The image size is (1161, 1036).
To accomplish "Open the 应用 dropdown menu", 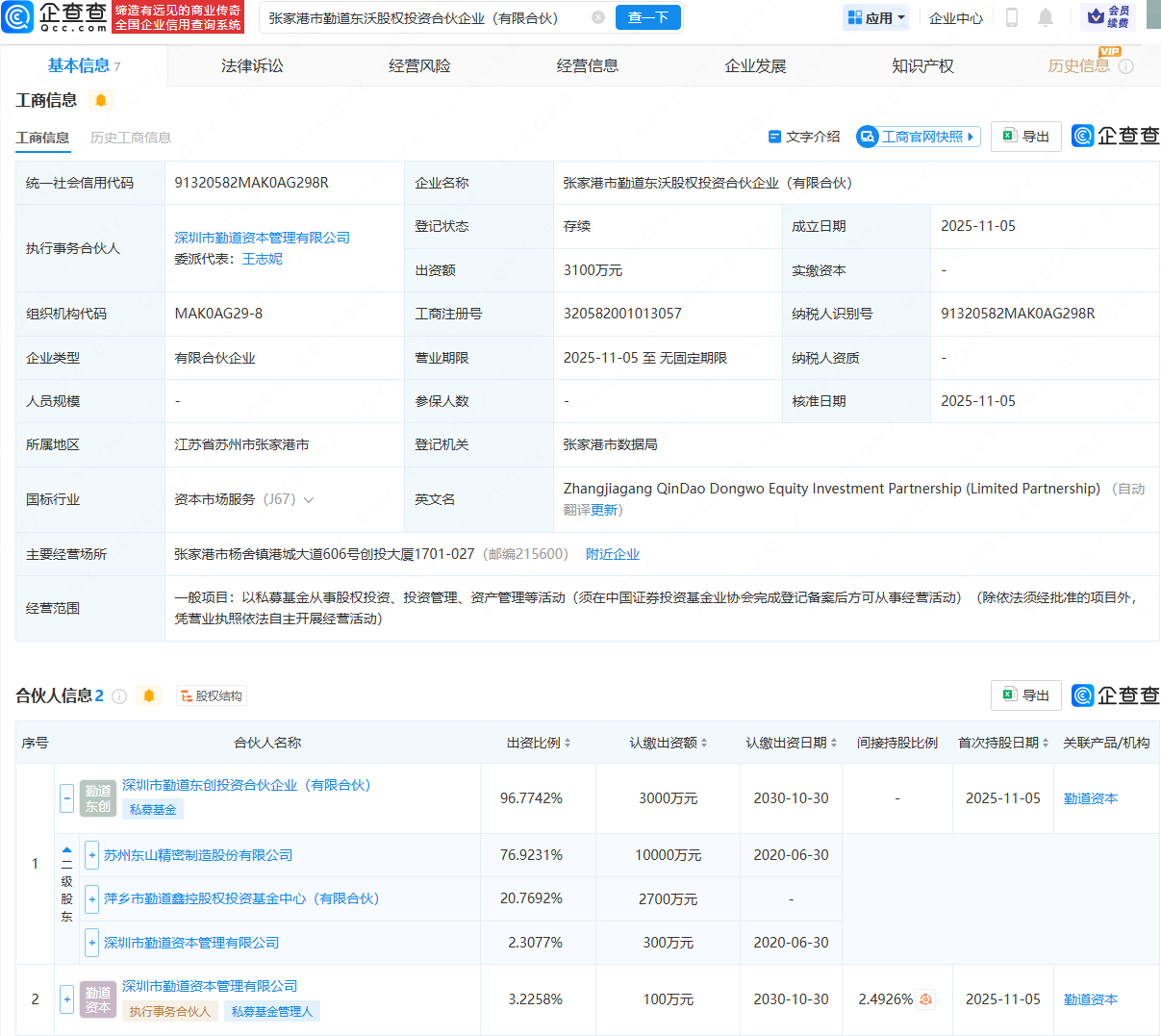I will (x=875, y=17).
